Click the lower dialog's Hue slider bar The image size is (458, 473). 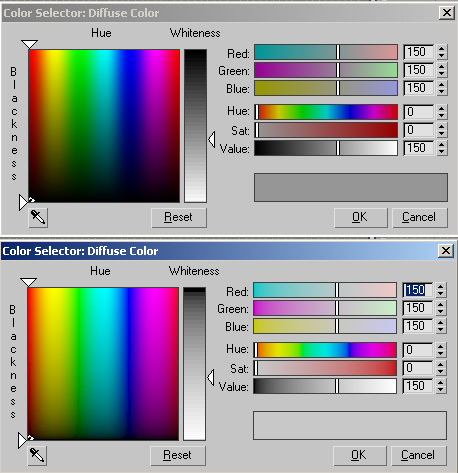[x=325, y=350]
